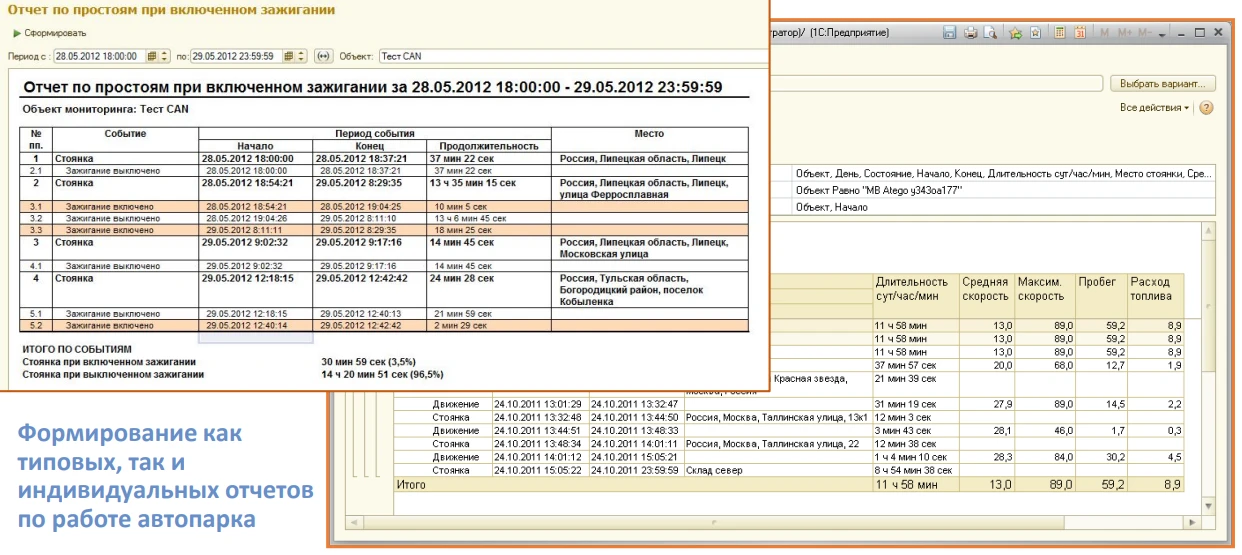Click the cell Россия, Липецкая область, Липецк, Московская улица
The width and height of the screenshot is (1242, 555).
(x=650, y=248)
